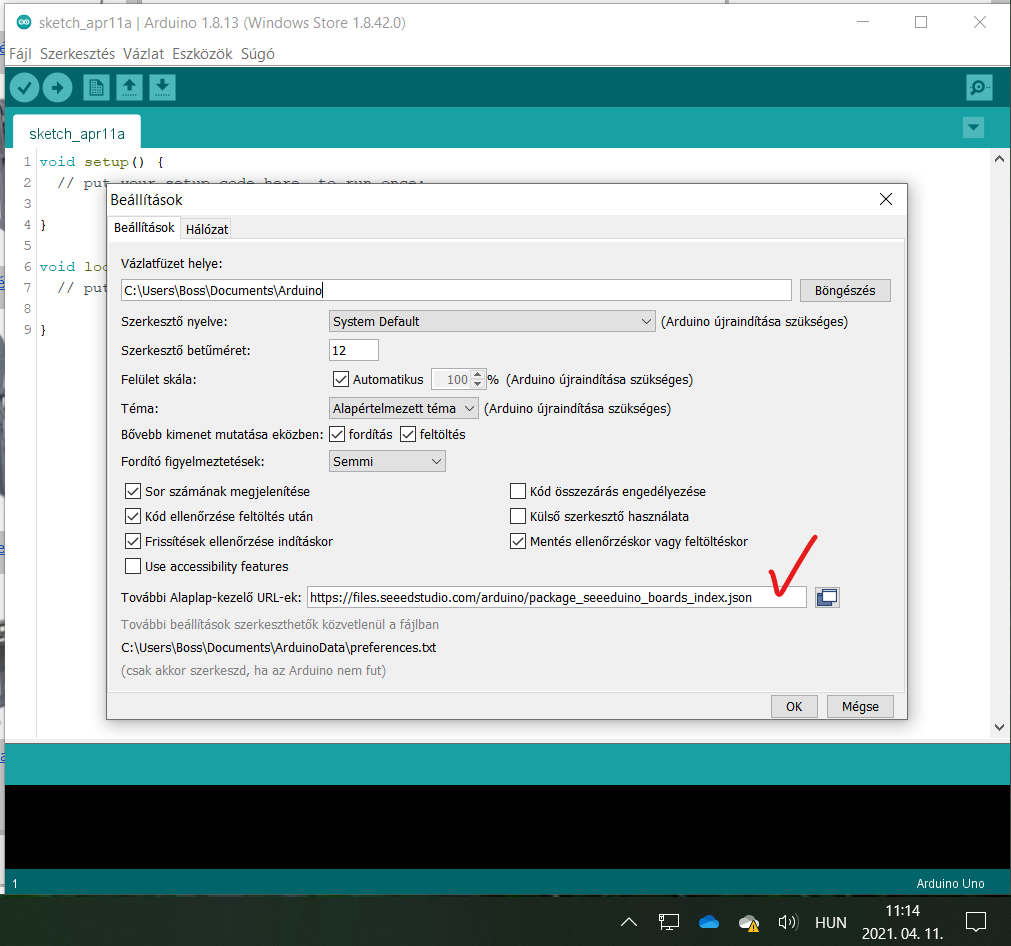
Task: Open a sketch with the up-arrow icon
Action: [130, 88]
